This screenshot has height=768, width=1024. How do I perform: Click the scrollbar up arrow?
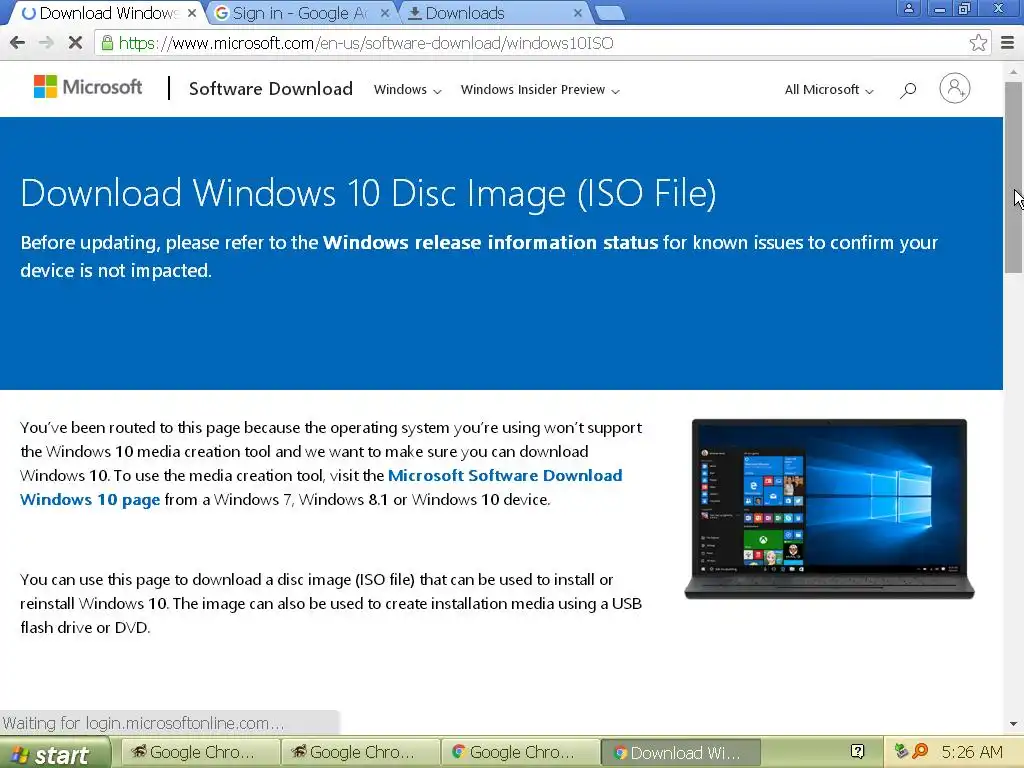1013,71
